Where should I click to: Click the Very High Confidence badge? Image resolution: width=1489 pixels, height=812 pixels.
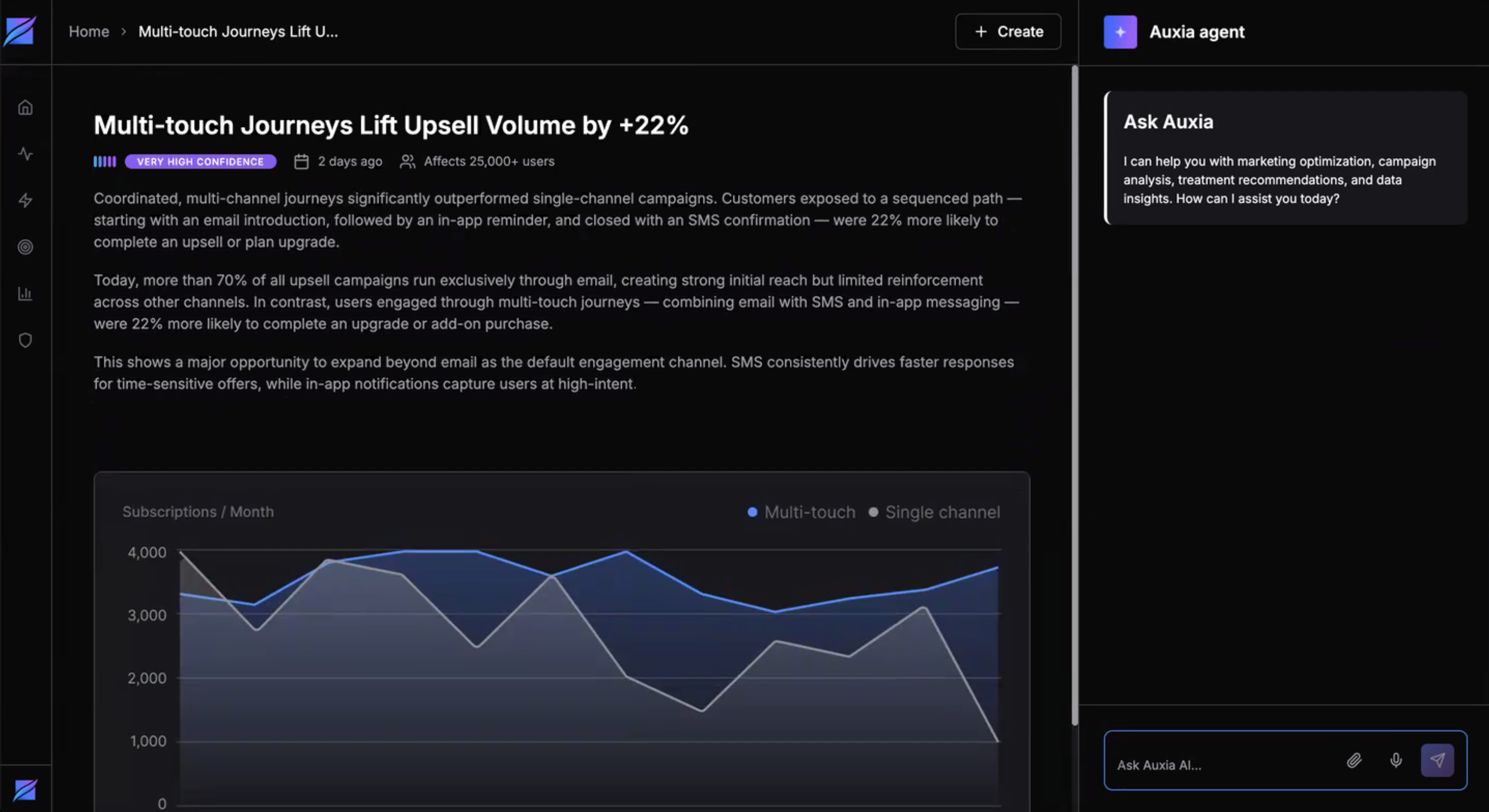tap(200, 162)
